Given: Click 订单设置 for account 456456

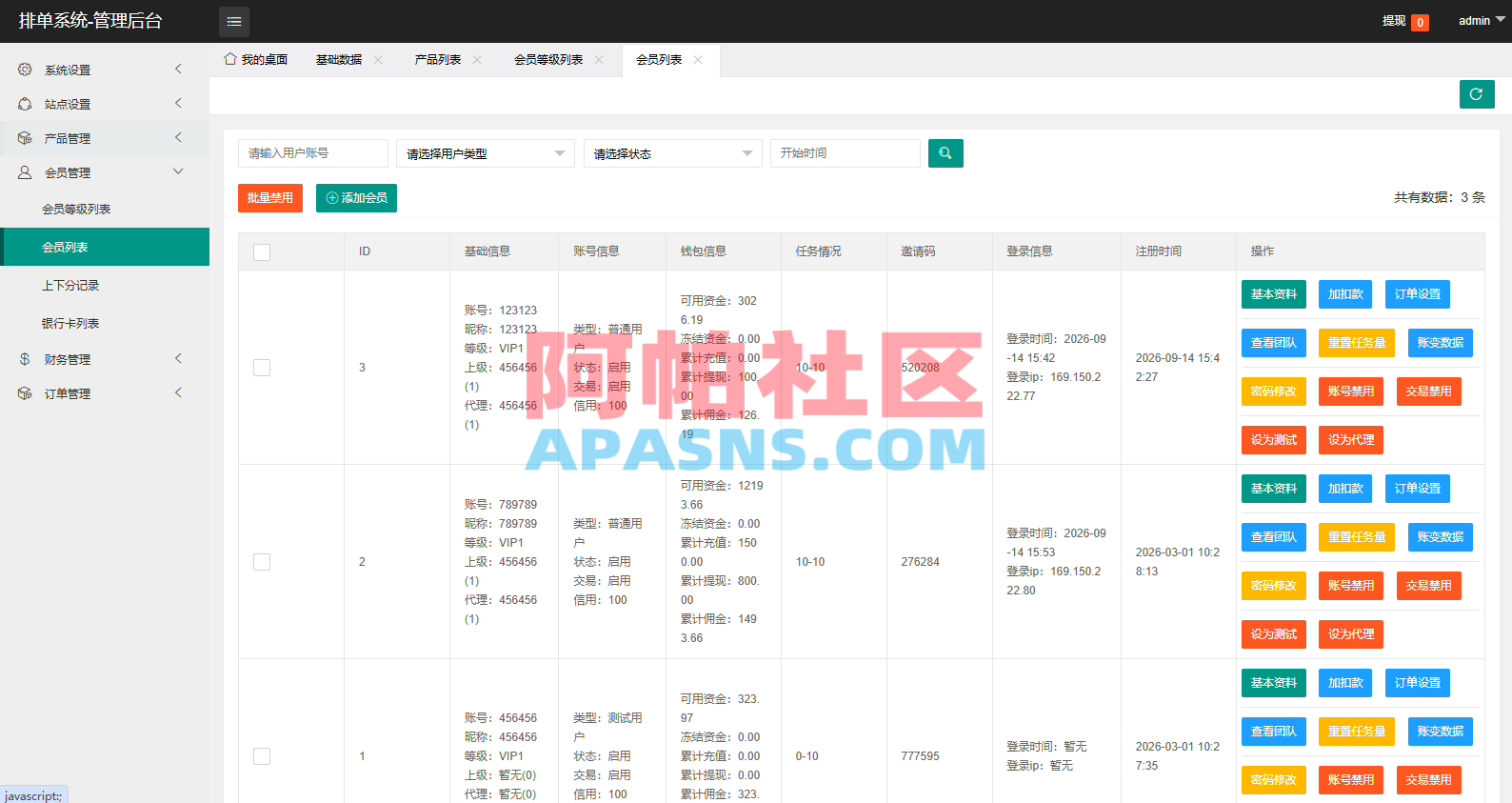Looking at the screenshot, I should [1418, 683].
